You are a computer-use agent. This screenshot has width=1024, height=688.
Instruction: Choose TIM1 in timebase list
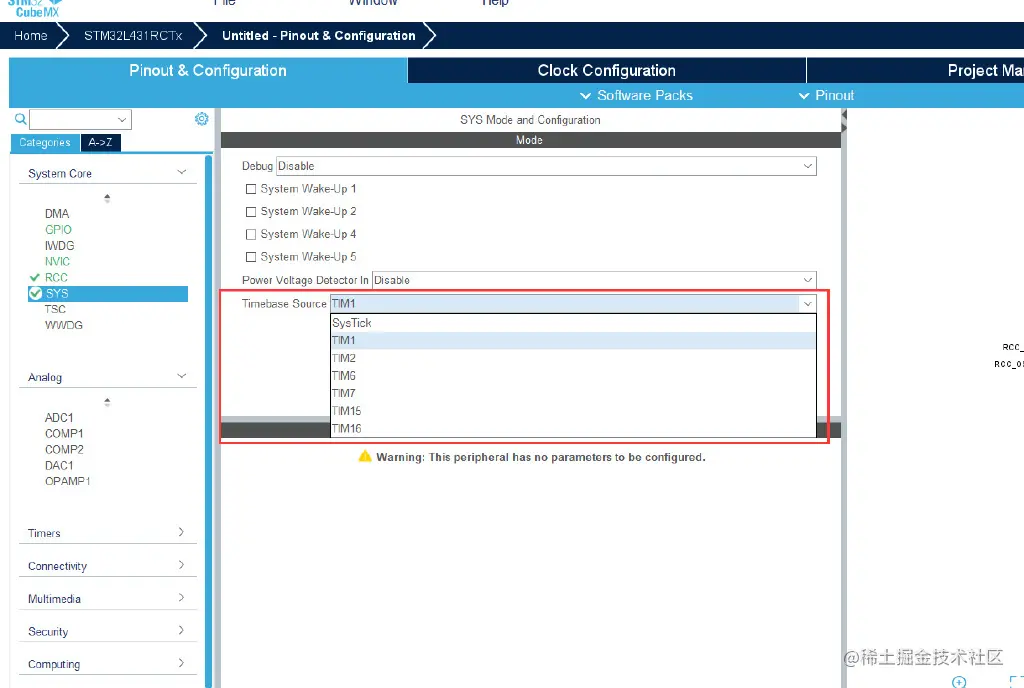(x=573, y=341)
